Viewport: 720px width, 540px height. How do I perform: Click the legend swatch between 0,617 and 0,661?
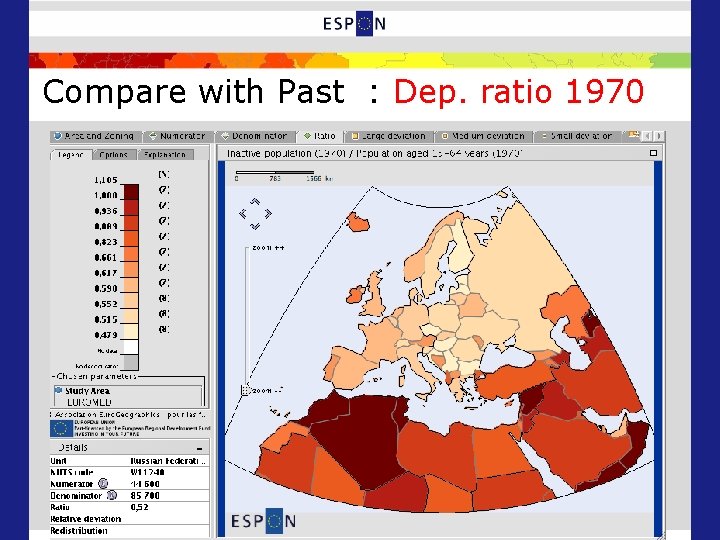(x=131, y=270)
